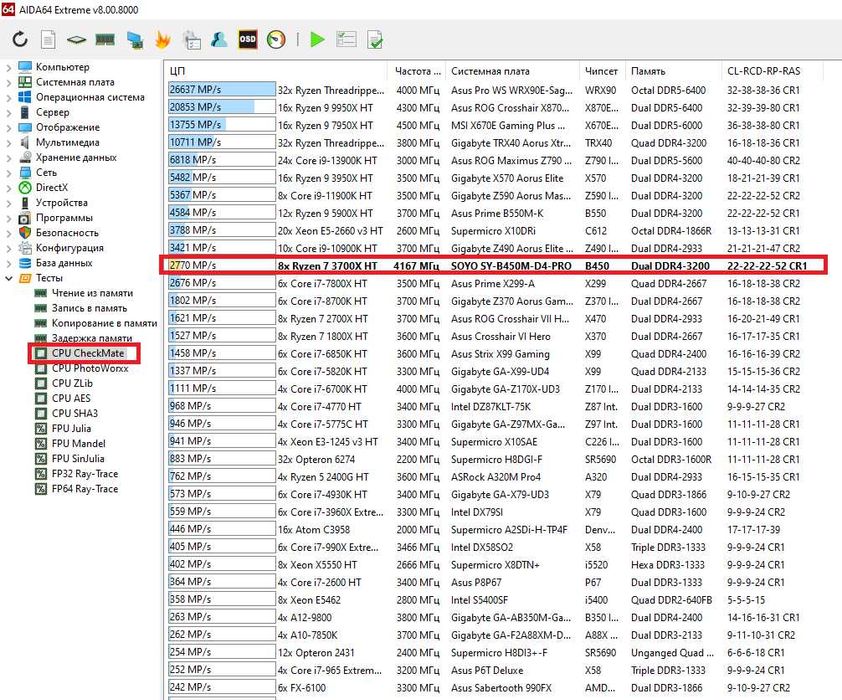Image resolution: width=842 pixels, height=700 pixels.
Task: Sort by CL-RCD-RP-RAS column header
Action: tap(771, 71)
